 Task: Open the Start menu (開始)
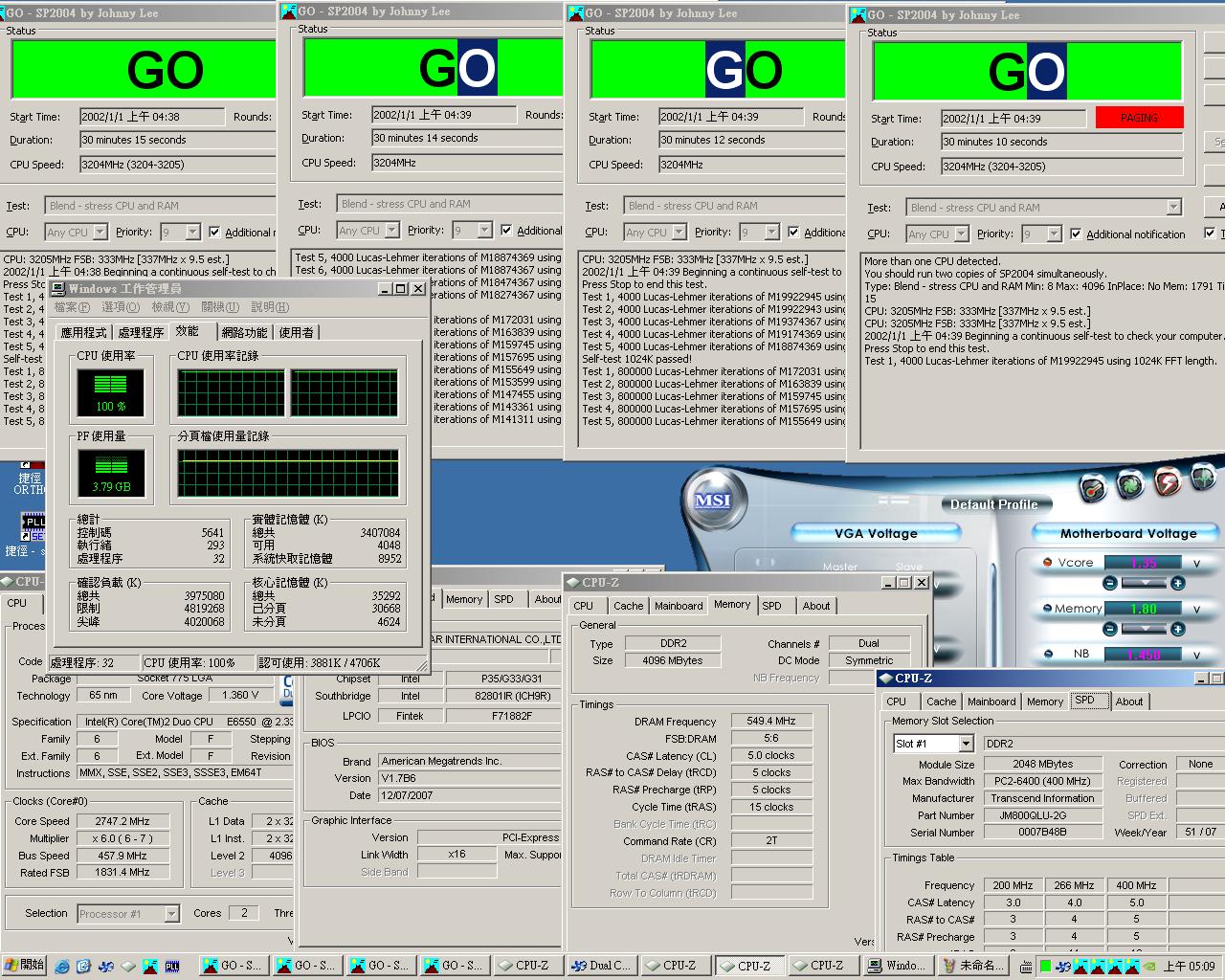coord(24,966)
